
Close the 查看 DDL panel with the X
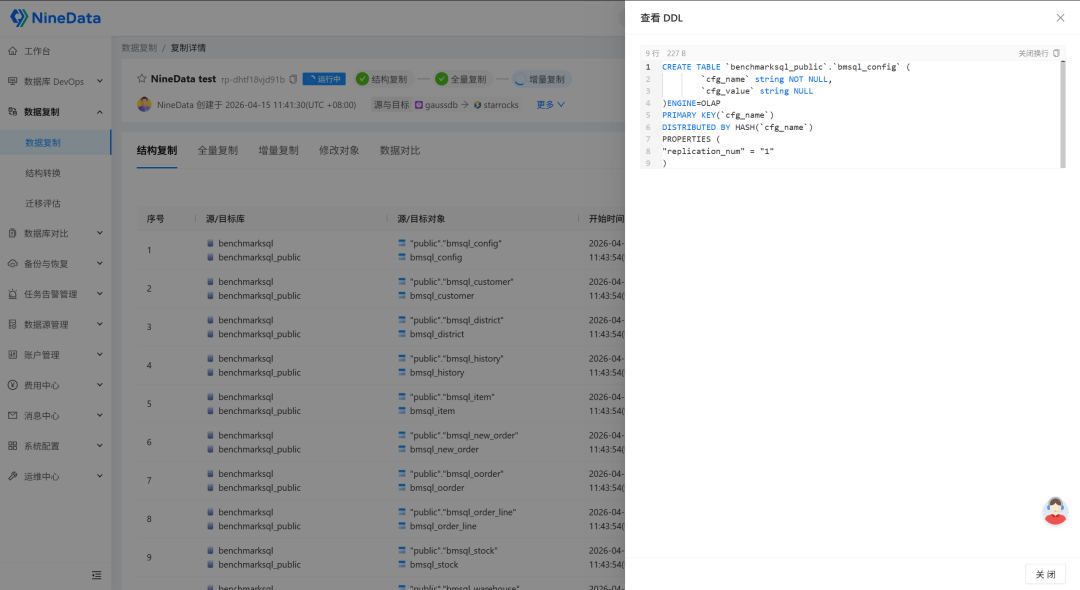[x=1060, y=18]
